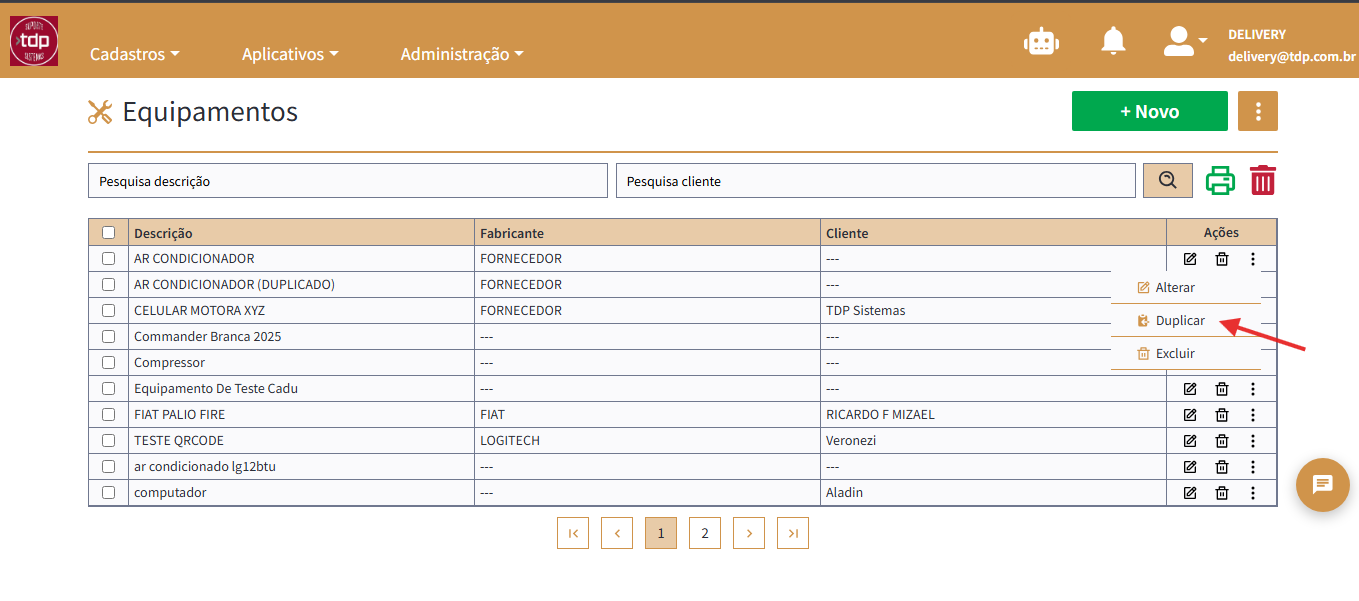The width and height of the screenshot is (1359, 601).
Task: Edit the TESTE QRCODE row
Action: (x=1190, y=441)
